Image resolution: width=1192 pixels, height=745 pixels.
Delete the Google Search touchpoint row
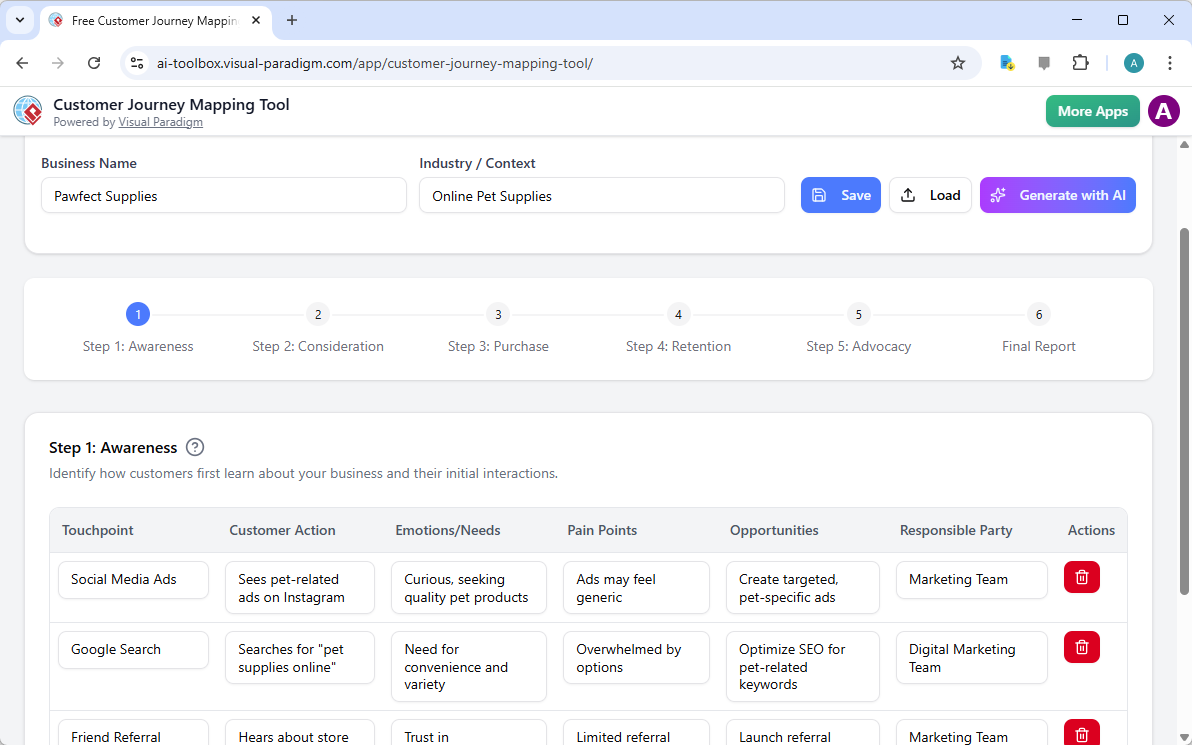coord(1081,647)
